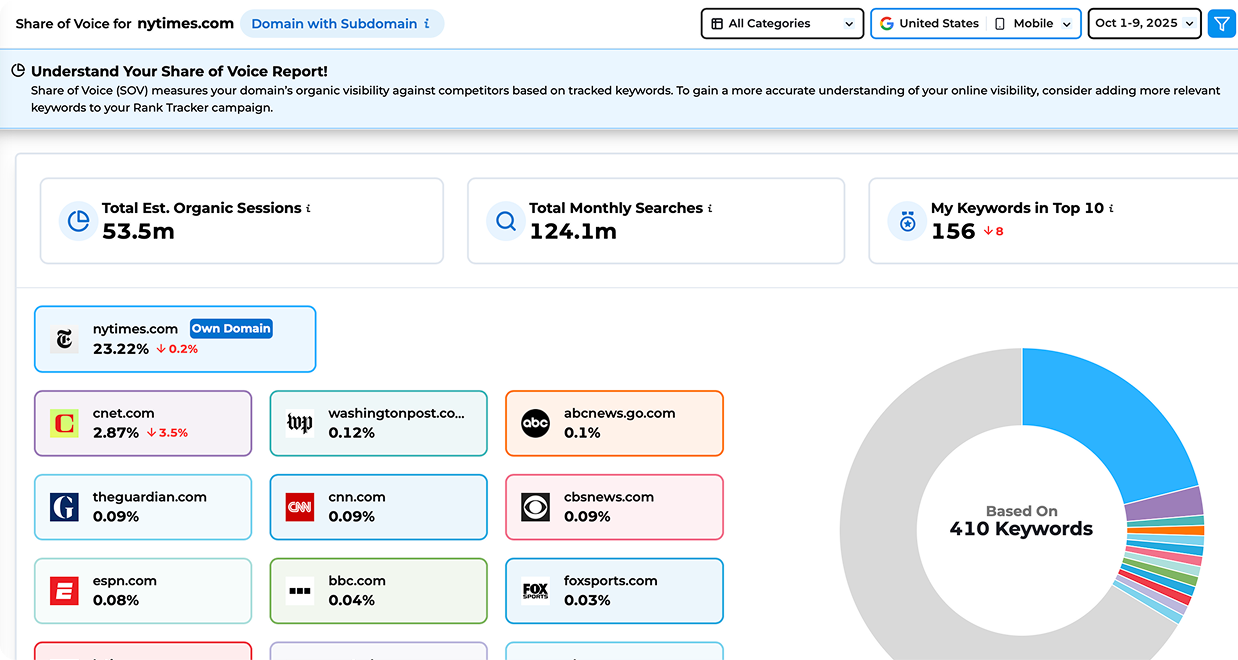The width and height of the screenshot is (1238, 660).
Task: Click the abcnews.go.com competitor card
Action: [614, 423]
